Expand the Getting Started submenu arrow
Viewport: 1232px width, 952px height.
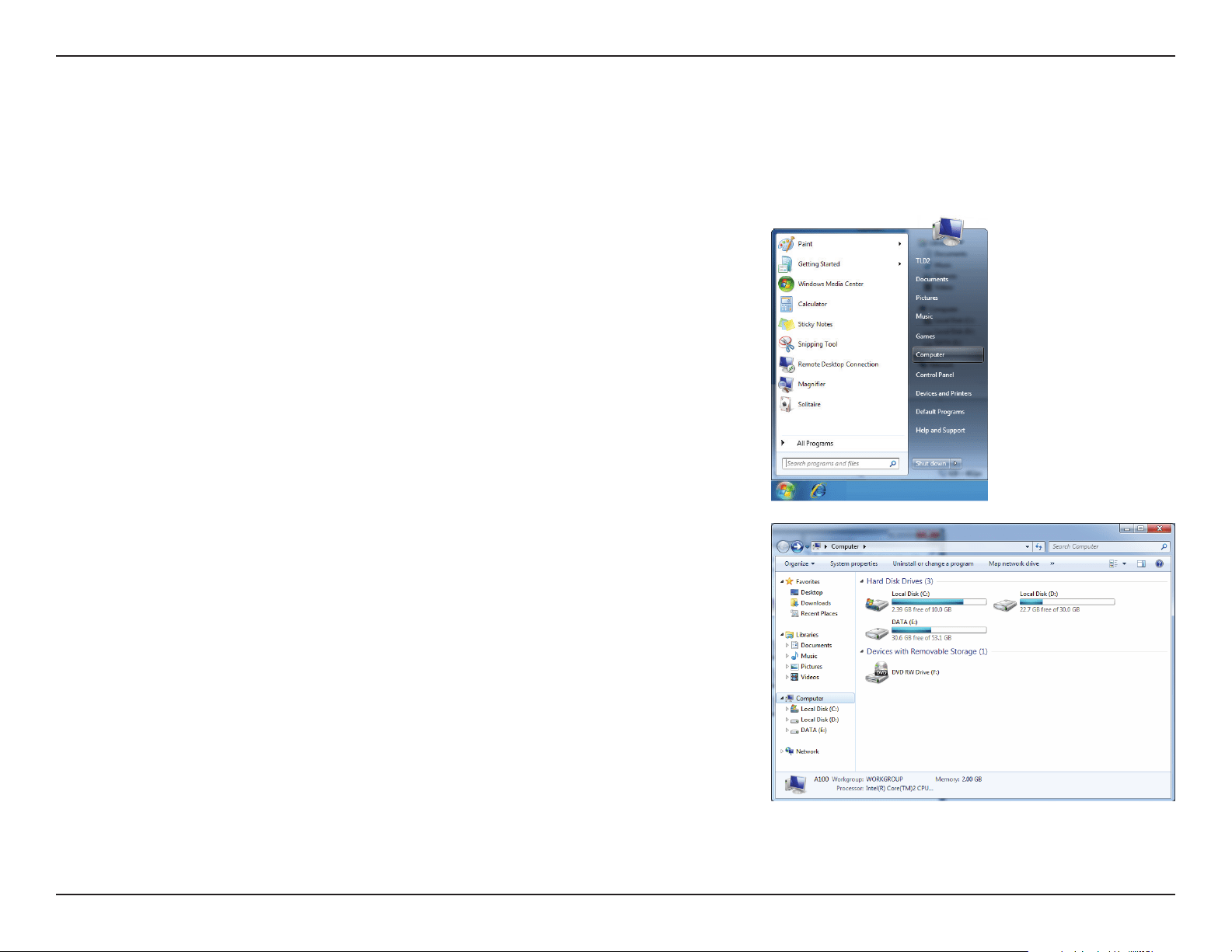(900, 264)
